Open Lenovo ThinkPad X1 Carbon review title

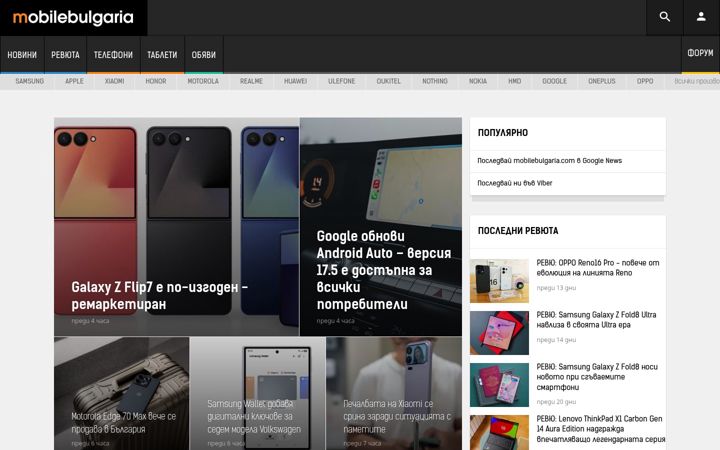(601, 429)
